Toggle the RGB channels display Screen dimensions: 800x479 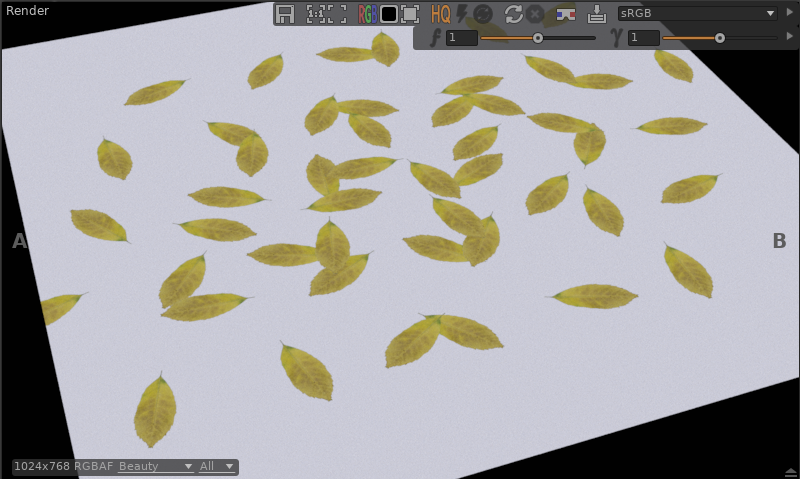point(367,14)
